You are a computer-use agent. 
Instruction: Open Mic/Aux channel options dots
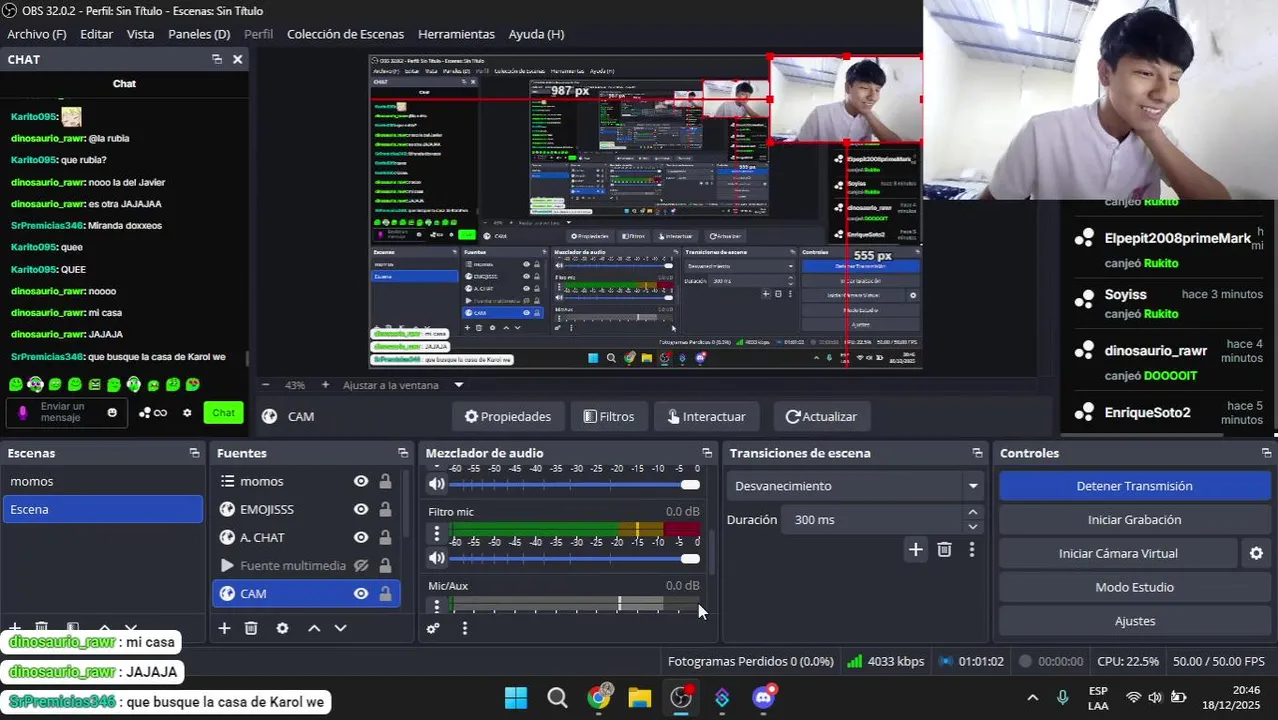pyautogui.click(x=437, y=606)
